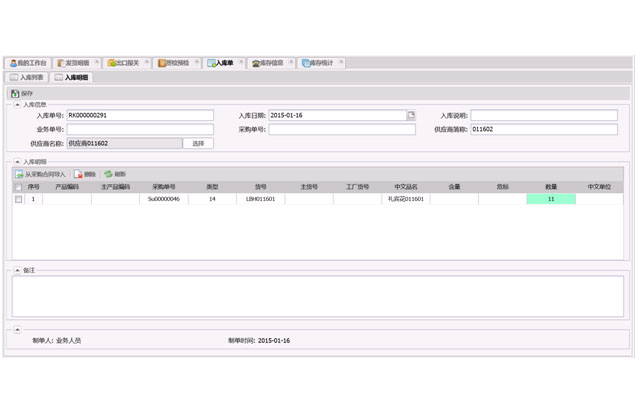Close the 质检报检 tab
637x413 pixels.
(197, 62)
